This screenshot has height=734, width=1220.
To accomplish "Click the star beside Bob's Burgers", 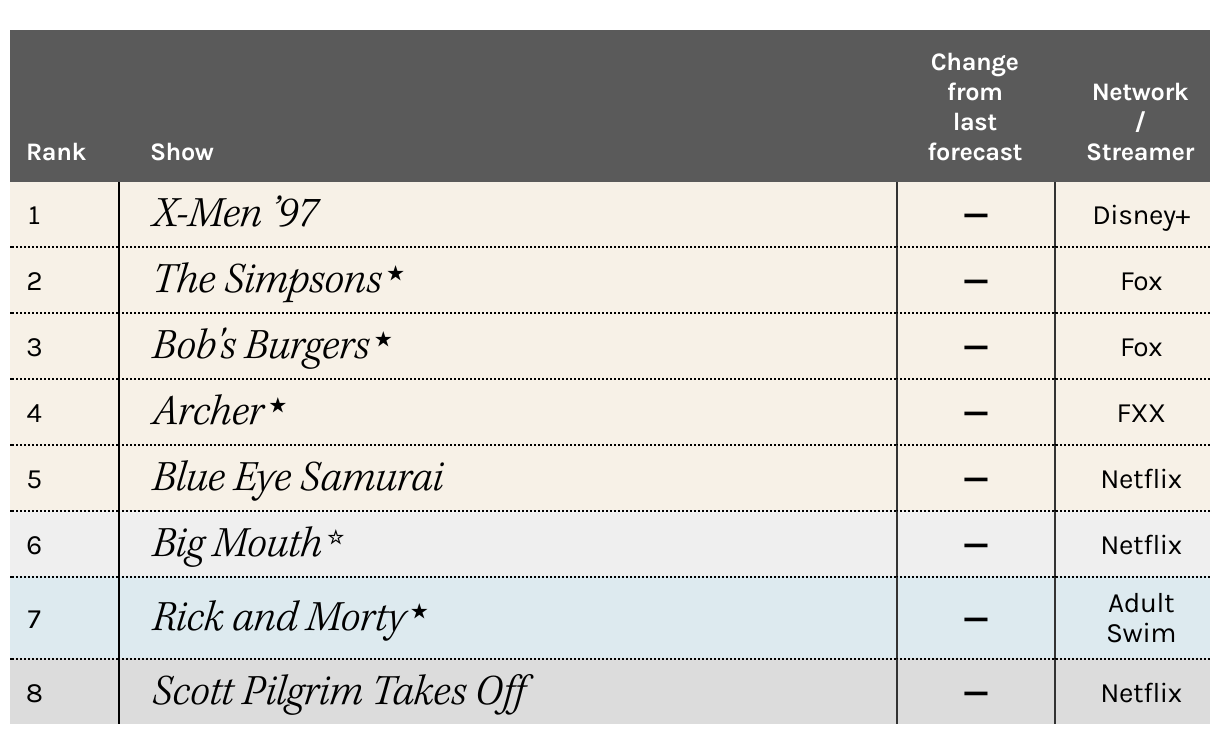I will [383, 338].
